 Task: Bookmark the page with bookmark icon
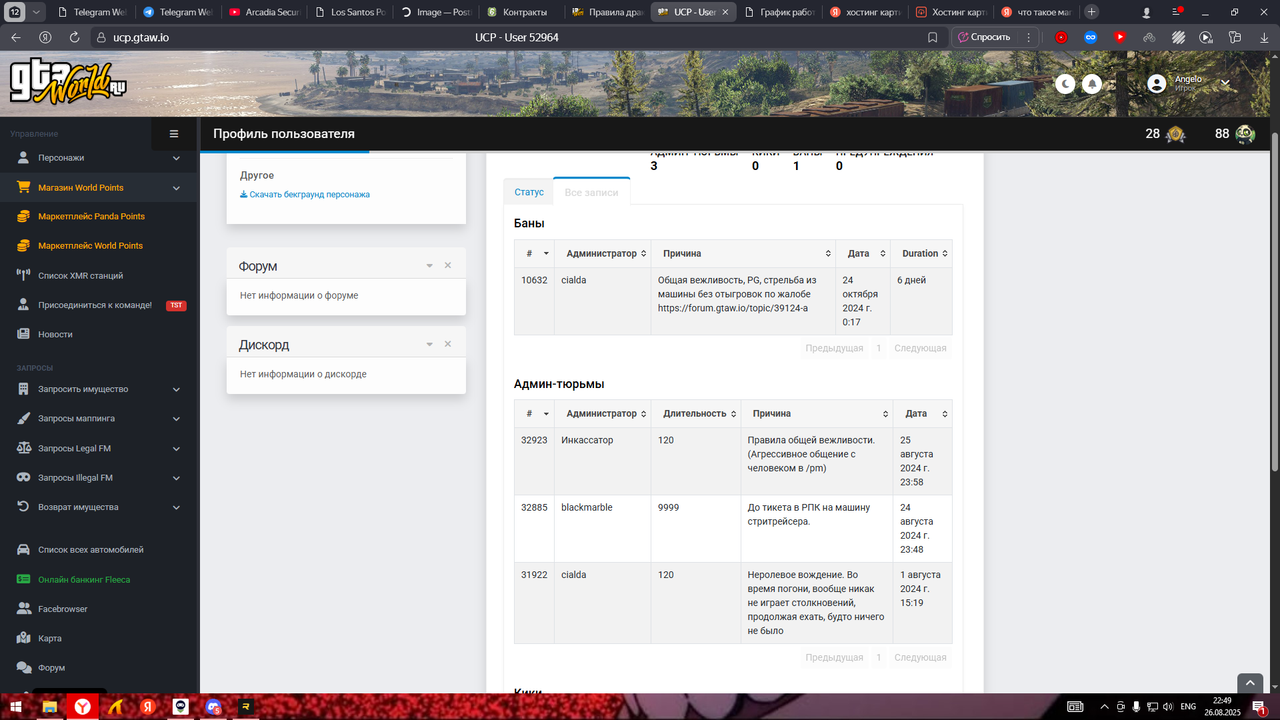coord(932,37)
